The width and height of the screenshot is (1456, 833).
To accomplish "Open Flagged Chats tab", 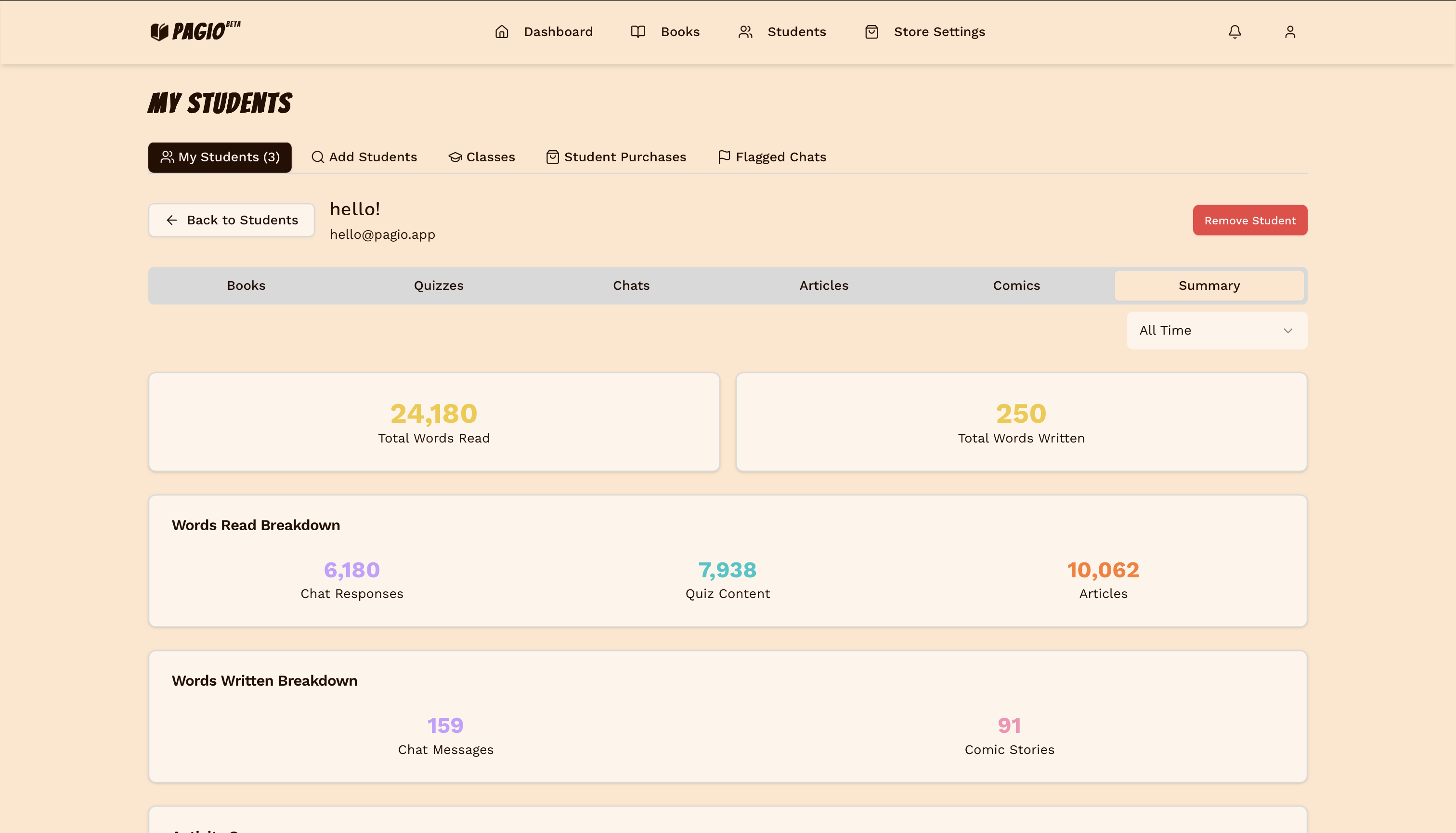I will click(x=772, y=157).
